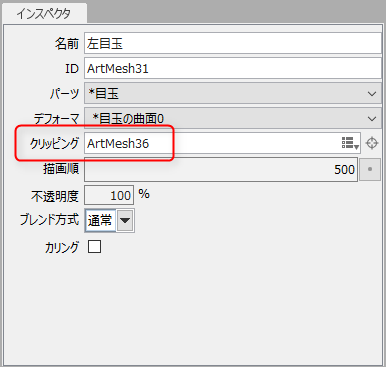This screenshot has height=367, width=386.
Task: Open the clipping ID list icon
Action: [x=350, y=143]
